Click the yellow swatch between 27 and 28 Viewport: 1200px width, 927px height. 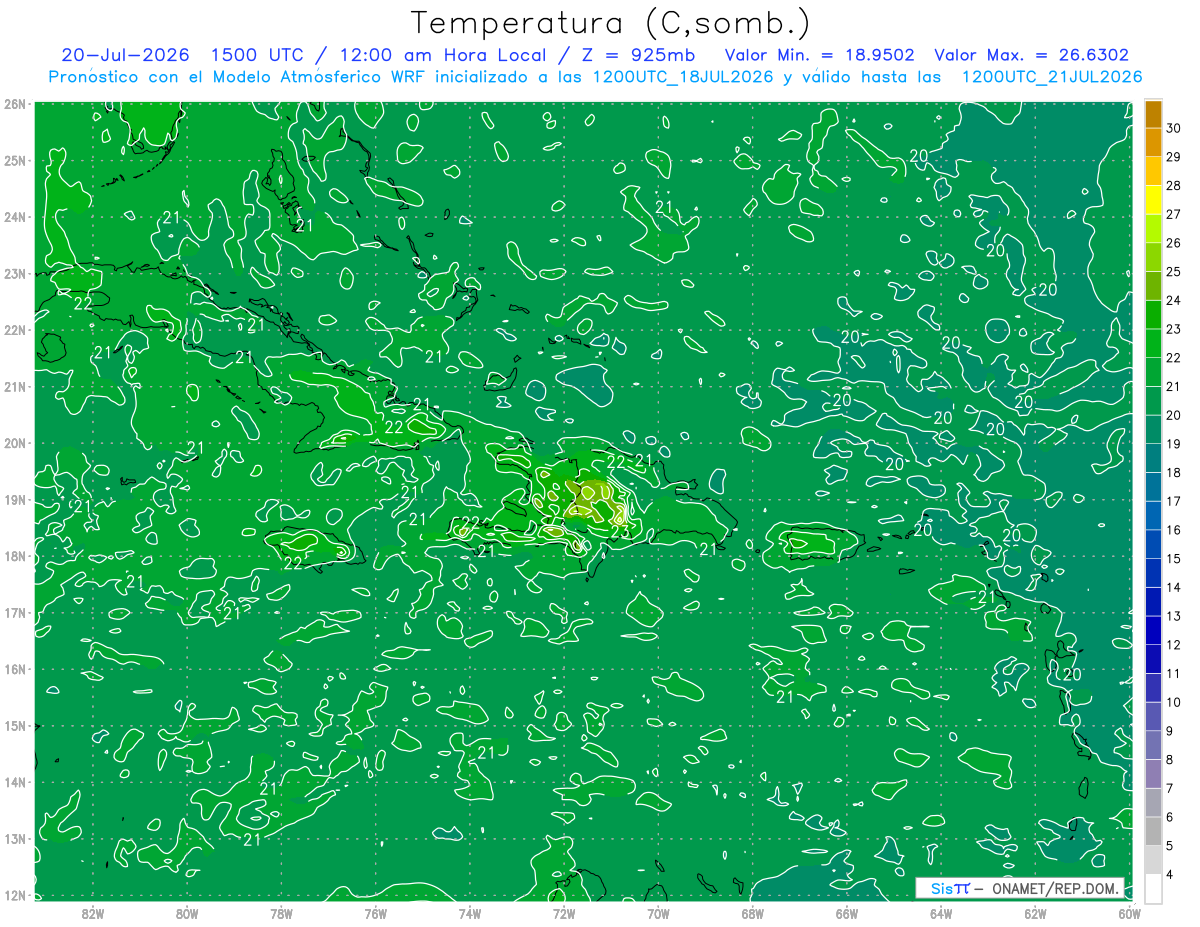1153,200
